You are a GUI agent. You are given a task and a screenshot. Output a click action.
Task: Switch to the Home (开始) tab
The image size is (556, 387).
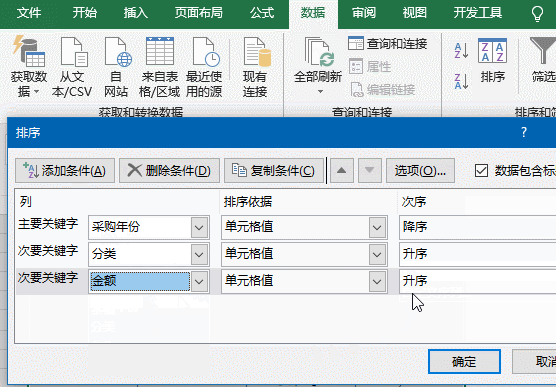click(x=84, y=13)
